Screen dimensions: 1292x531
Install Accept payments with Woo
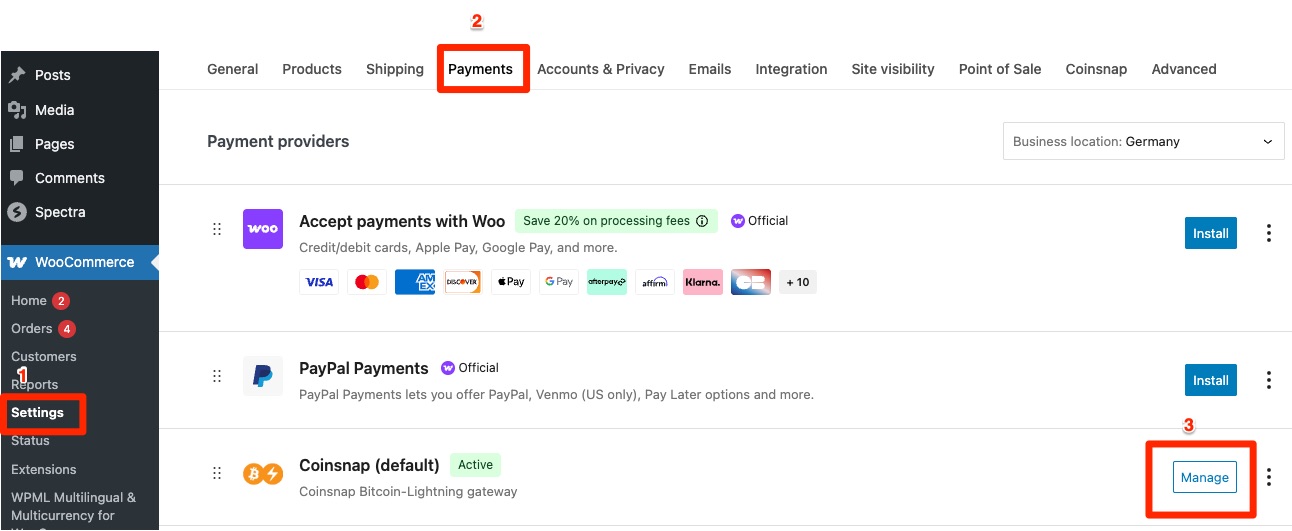coord(1210,233)
